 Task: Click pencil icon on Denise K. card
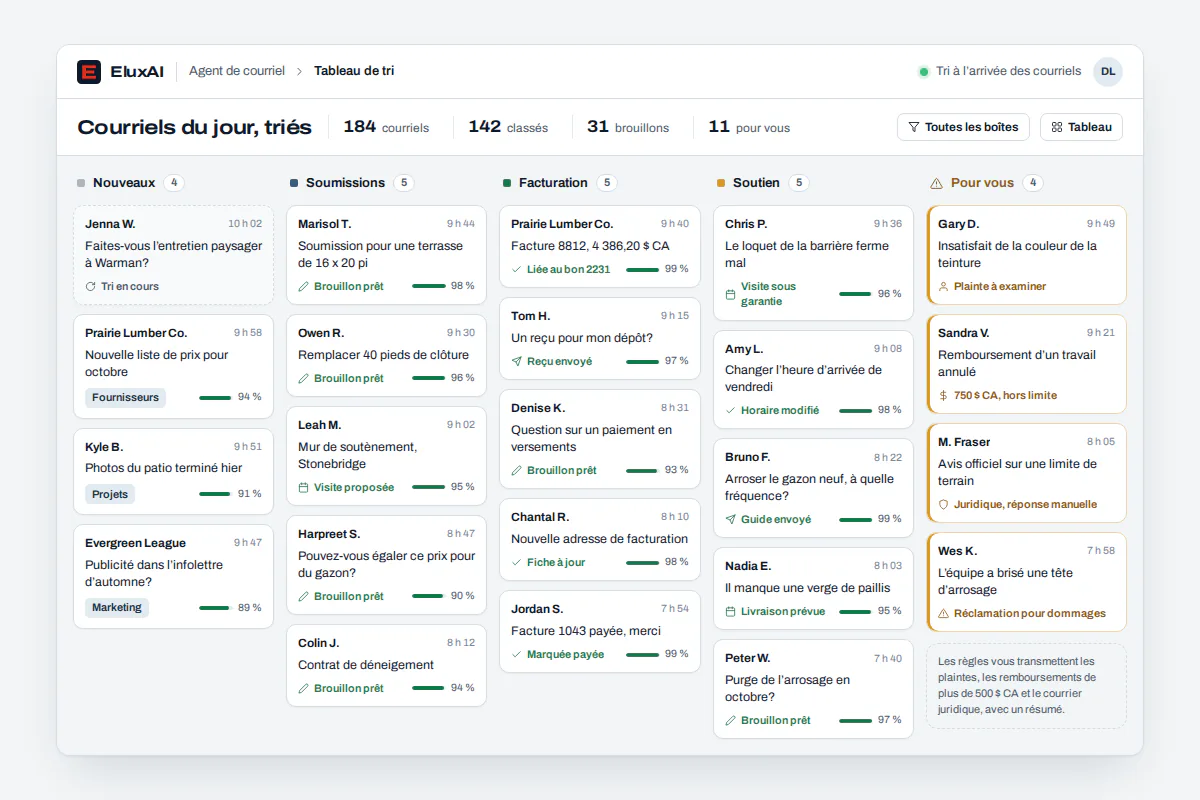(517, 470)
